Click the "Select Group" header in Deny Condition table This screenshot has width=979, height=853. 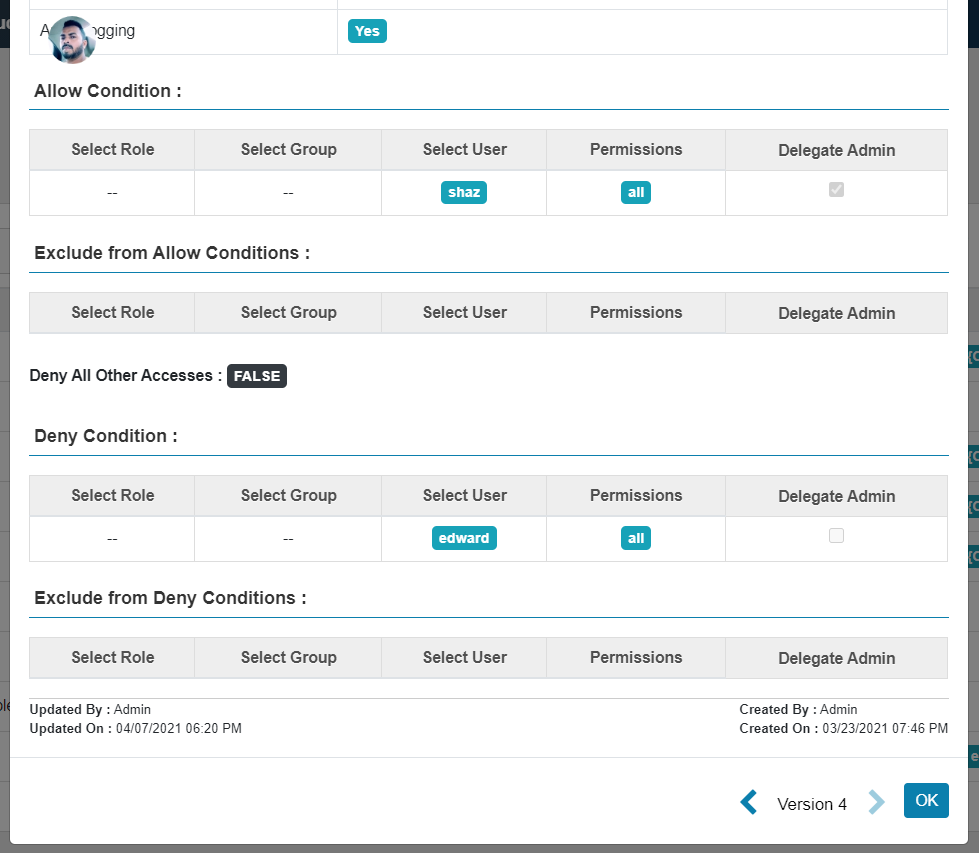click(x=287, y=495)
